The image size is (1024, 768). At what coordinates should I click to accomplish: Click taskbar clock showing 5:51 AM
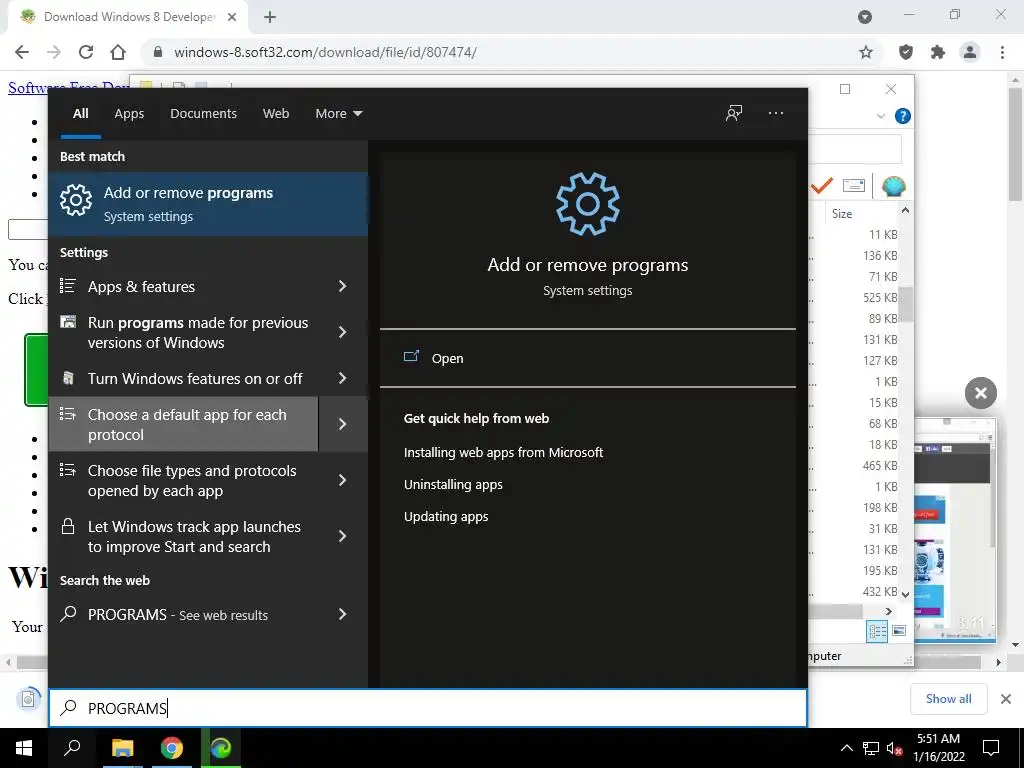(x=938, y=748)
